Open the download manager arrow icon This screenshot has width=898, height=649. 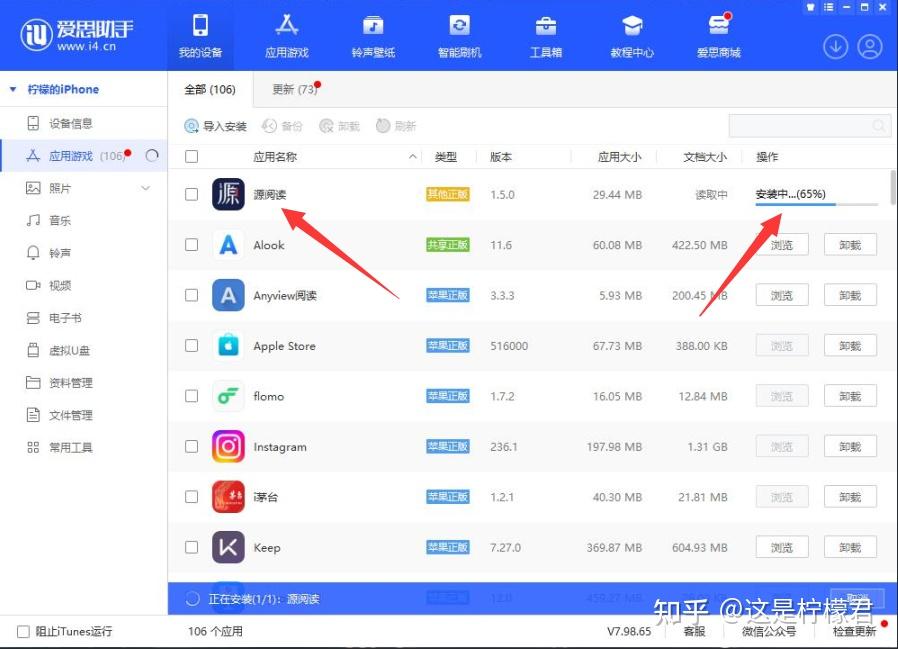coord(836,47)
